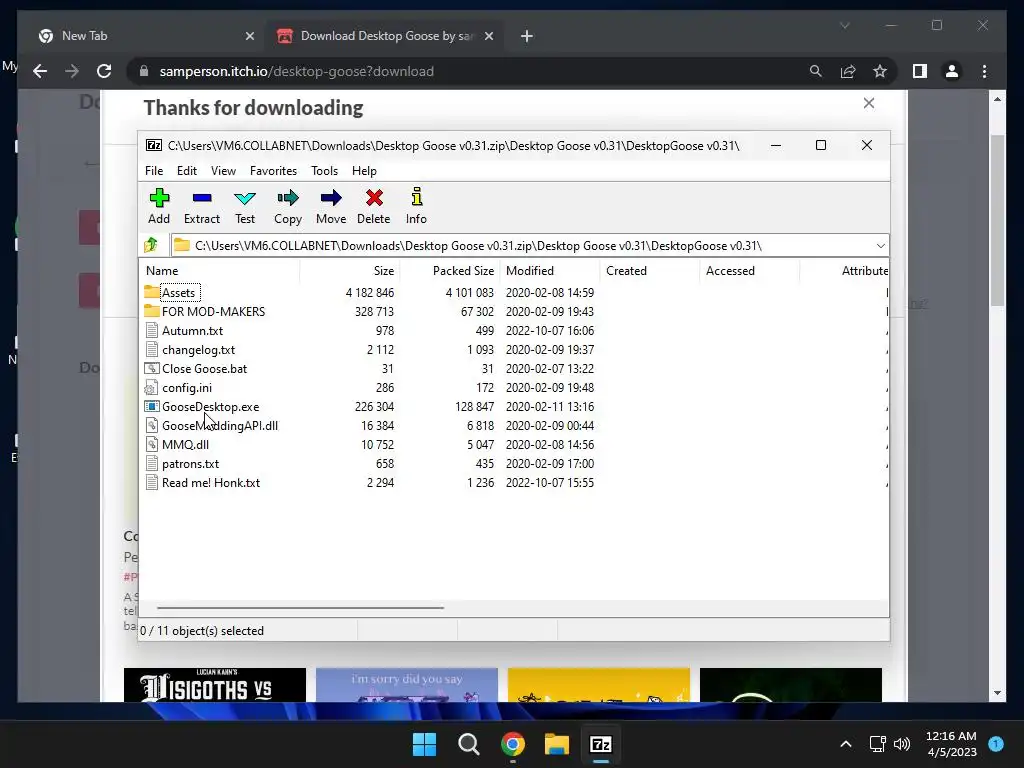Open Chrome profile icon
The image size is (1024, 768).
tap(952, 71)
